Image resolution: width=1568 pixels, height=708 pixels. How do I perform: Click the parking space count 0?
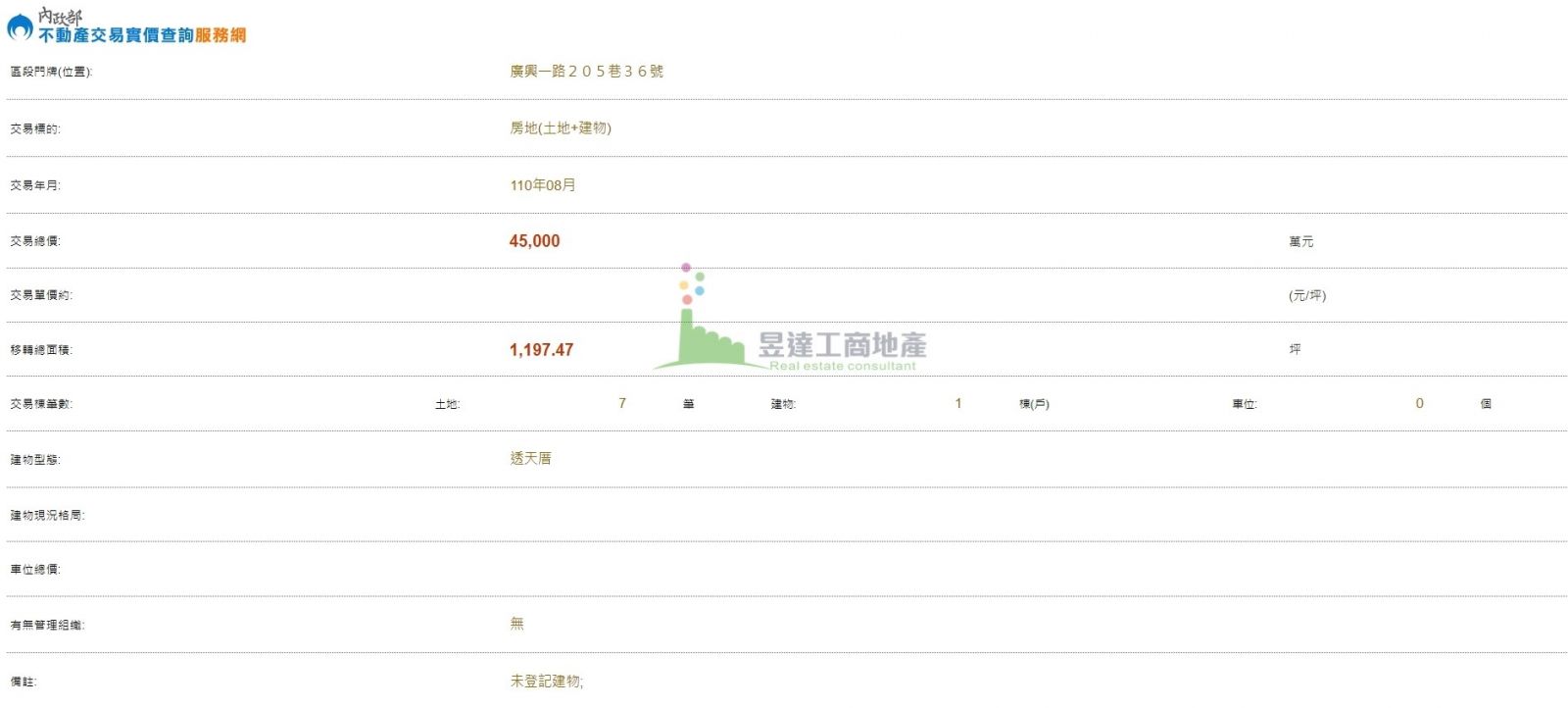[x=1419, y=403]
